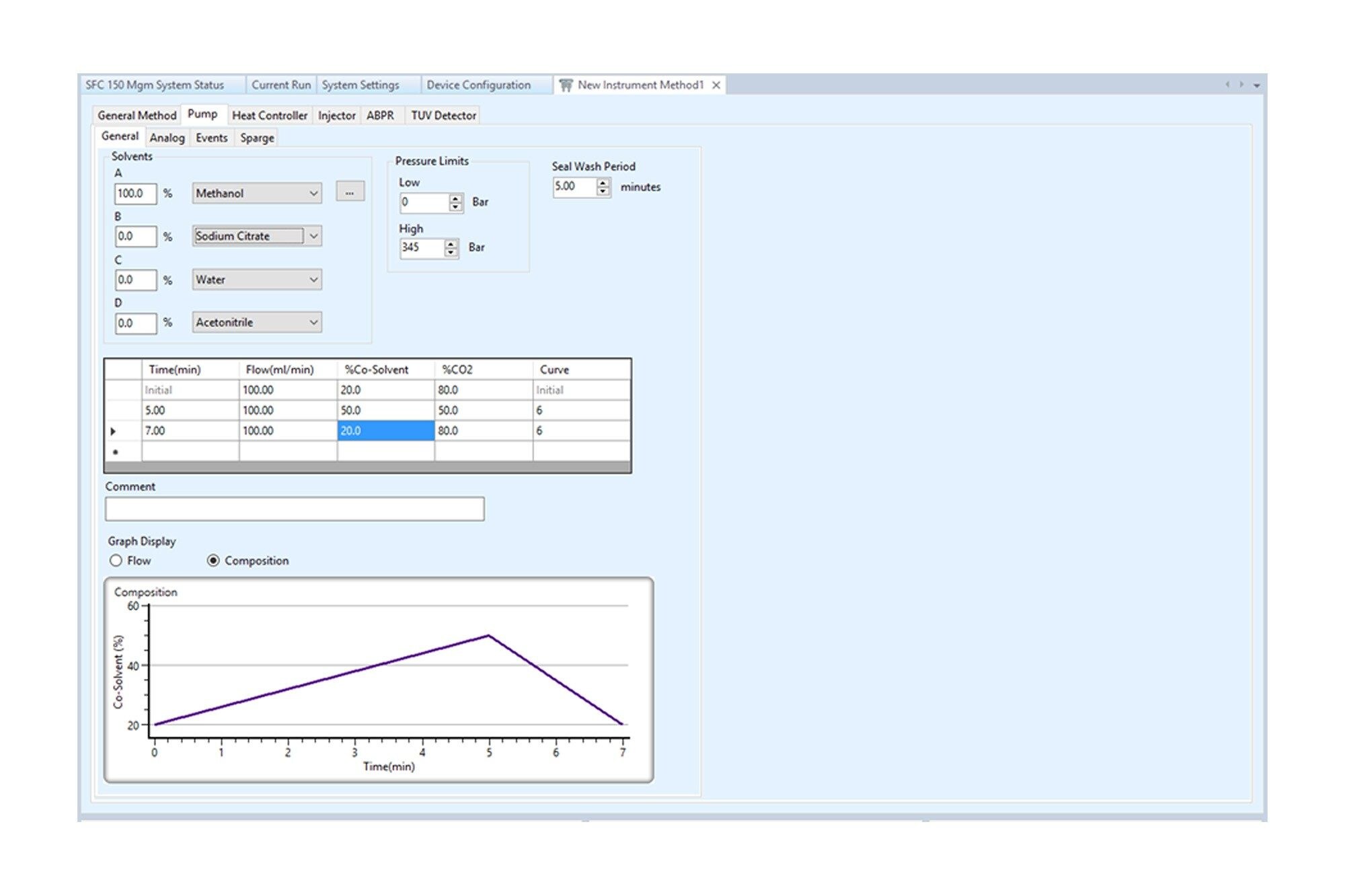
Task: Select the row marker arrow for 7.00 row
Action: tap(114, 431)
